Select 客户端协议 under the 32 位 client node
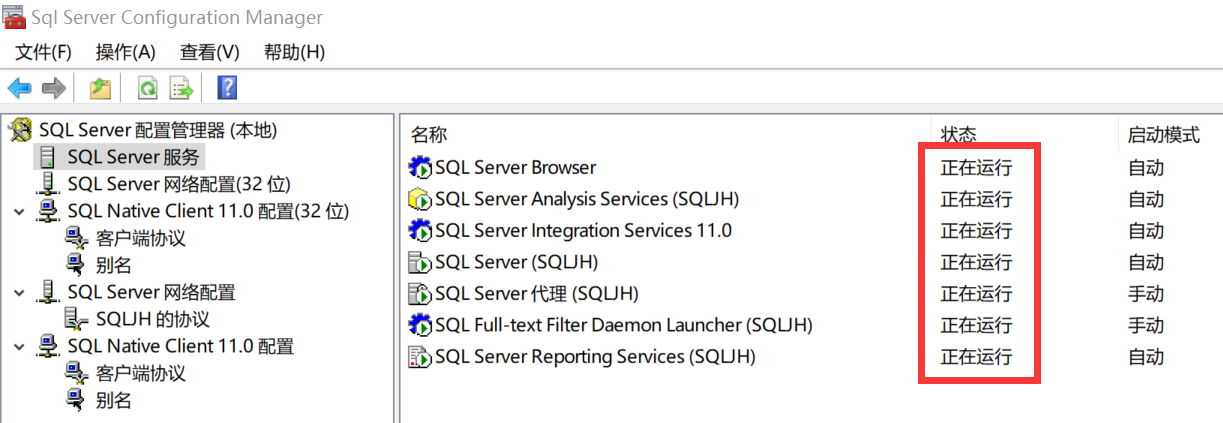This screenshot has width=1223, height=423. 141,238
